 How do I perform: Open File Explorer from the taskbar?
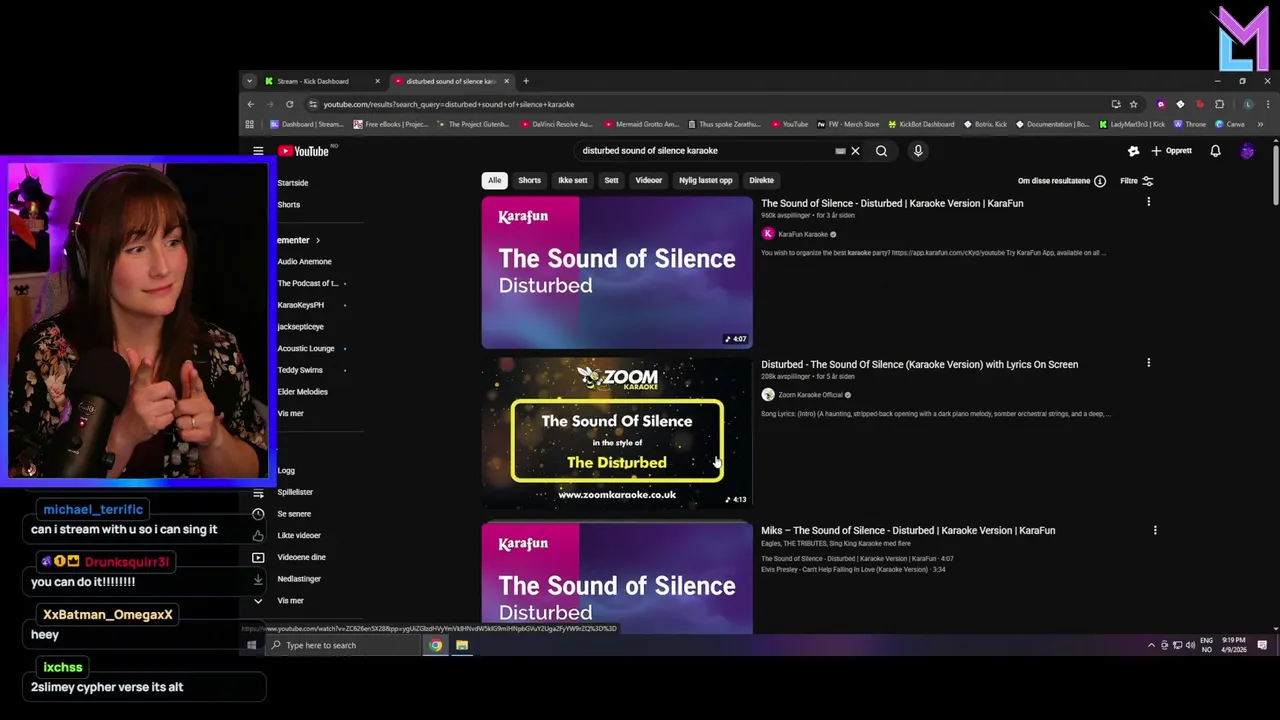462,645
